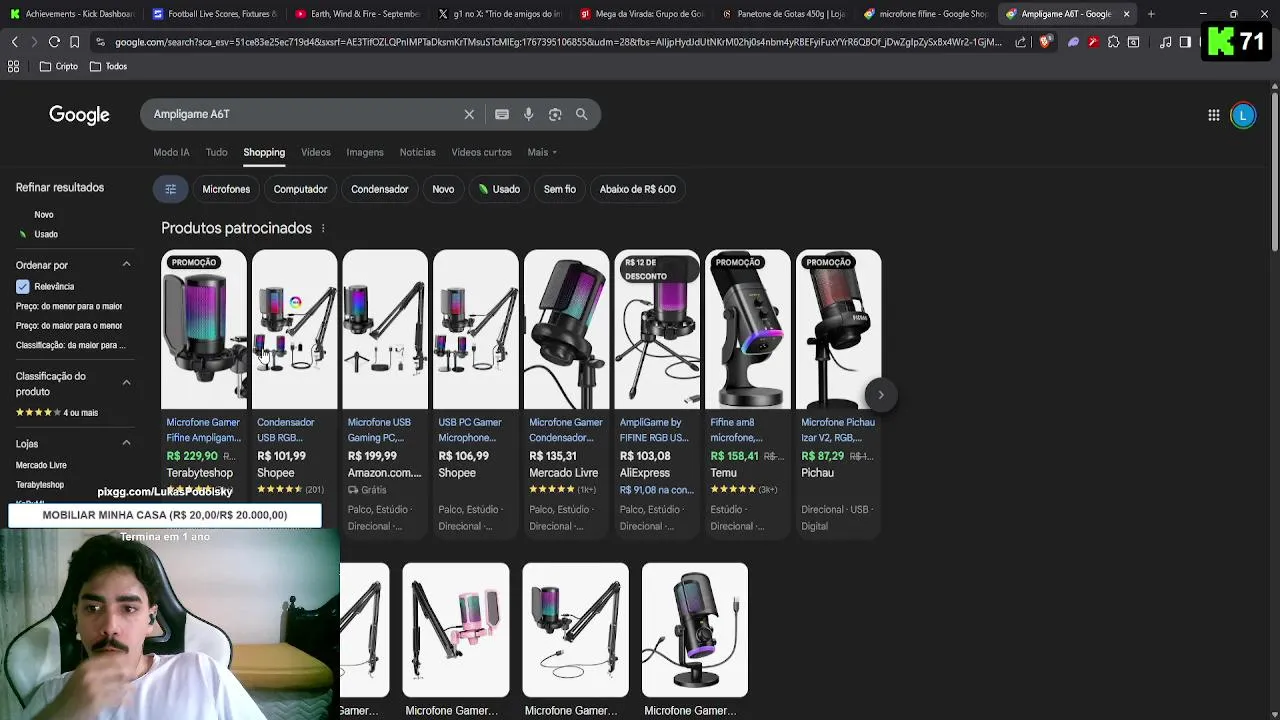Show next sponsored products with the arrow

881,395
